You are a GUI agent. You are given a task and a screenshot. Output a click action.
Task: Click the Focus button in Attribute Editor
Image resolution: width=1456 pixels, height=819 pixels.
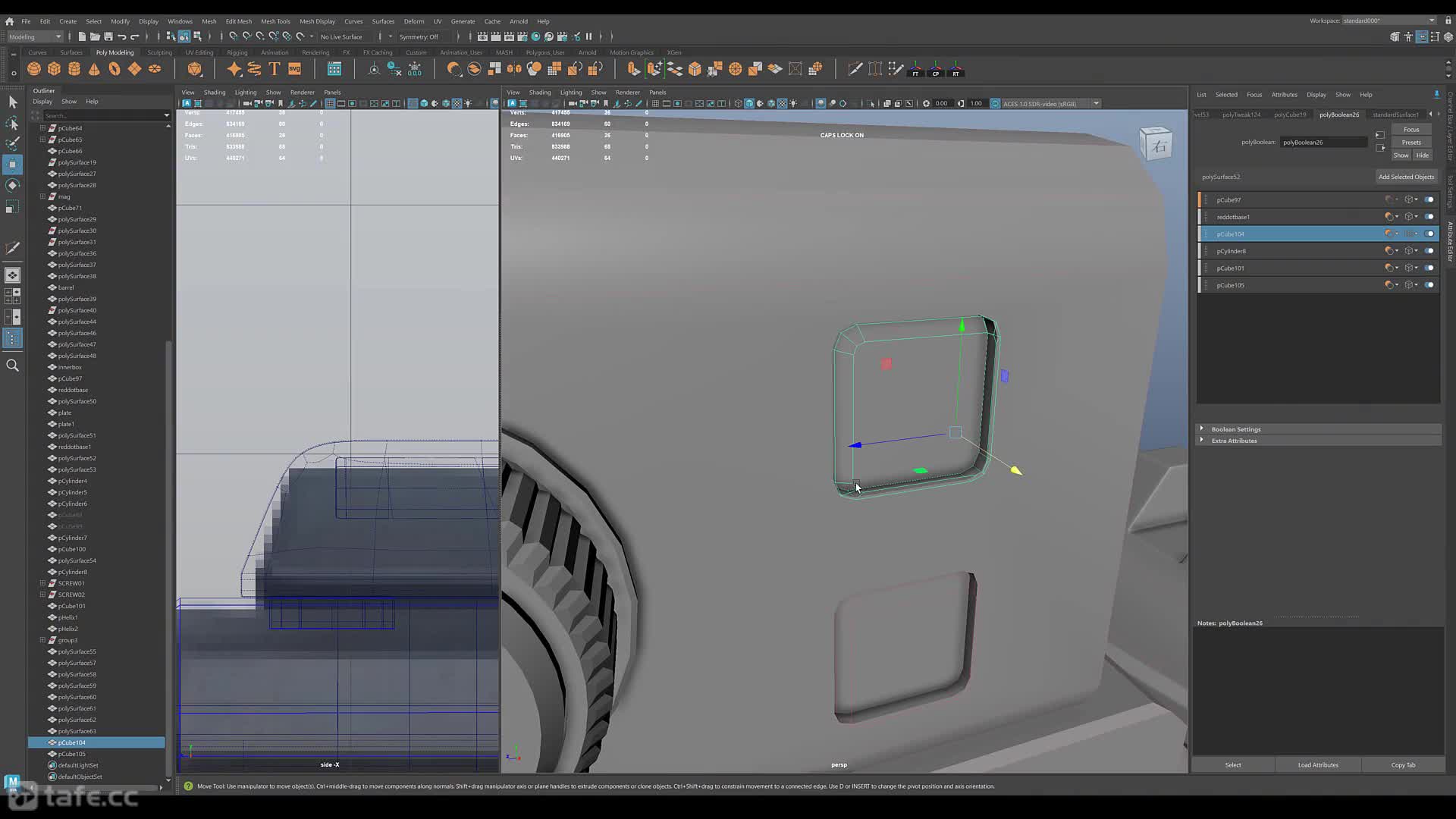pyautogui.click(x=1411, y=130)
